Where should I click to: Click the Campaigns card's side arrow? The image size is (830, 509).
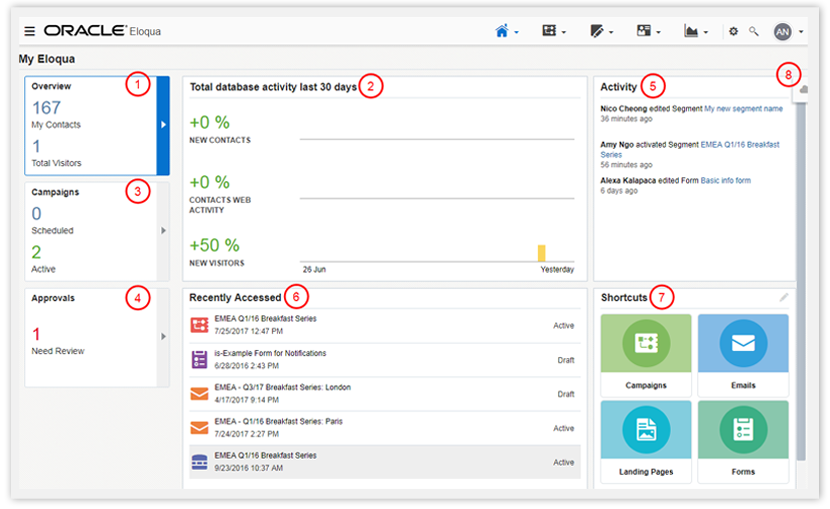click(163, 231)
